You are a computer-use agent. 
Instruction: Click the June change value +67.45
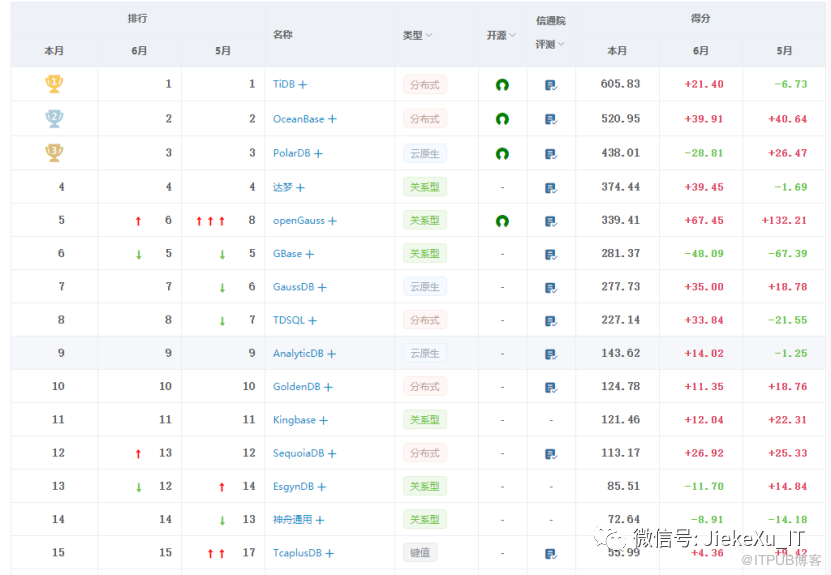[704, 220]
